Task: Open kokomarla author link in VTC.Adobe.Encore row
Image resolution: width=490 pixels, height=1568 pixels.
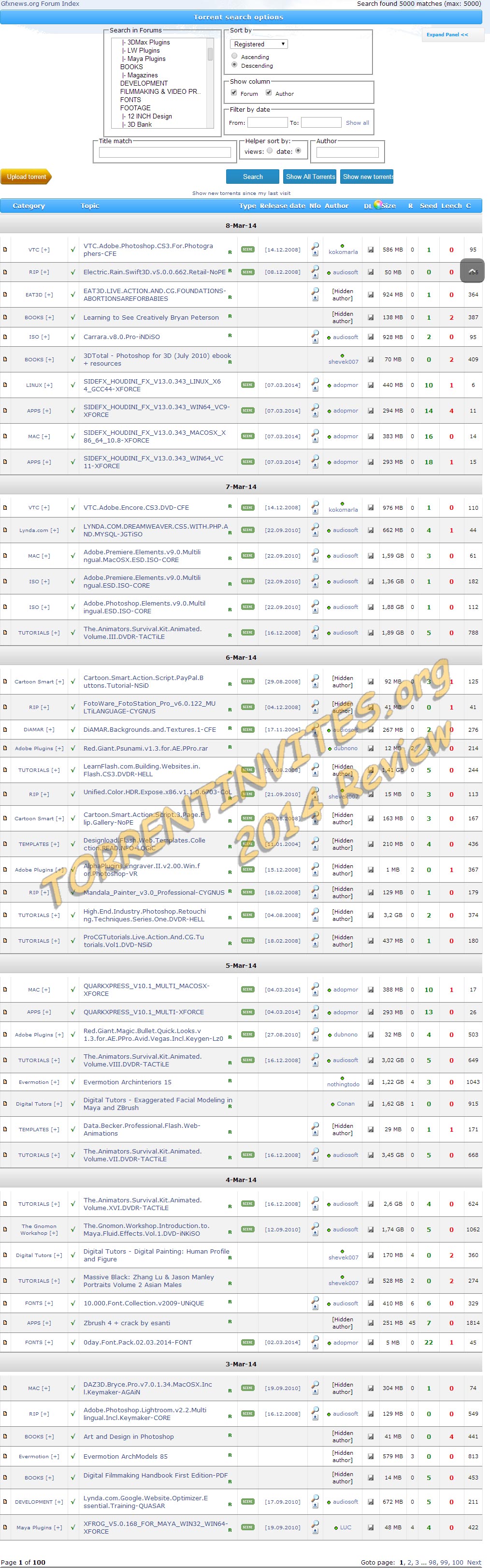Action: point(344,509)
